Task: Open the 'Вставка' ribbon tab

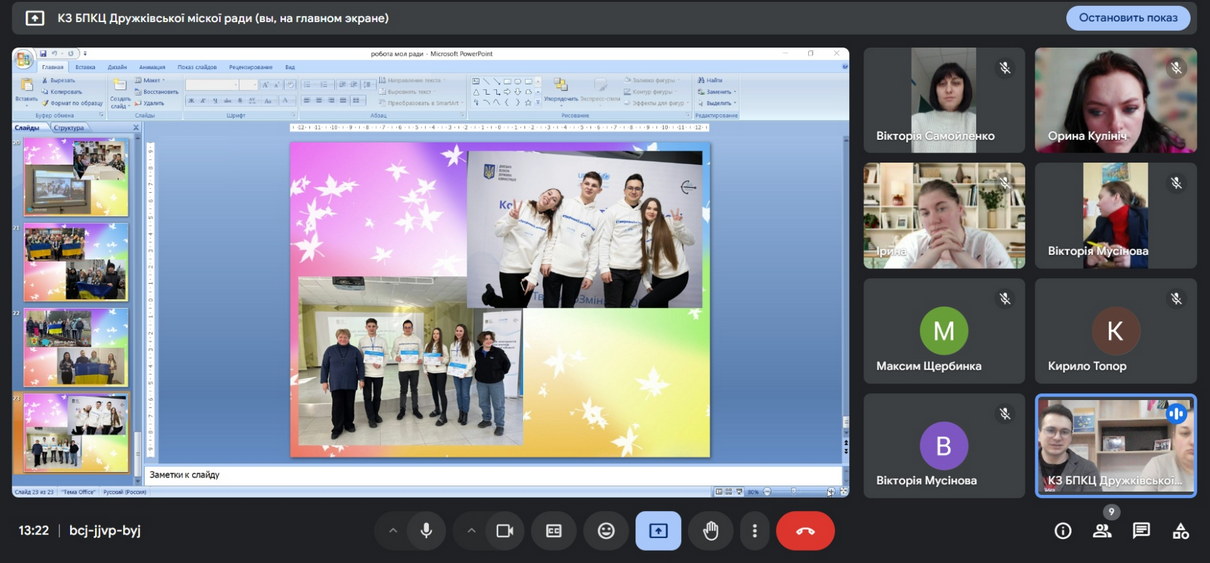Action: click(x=85, y=67)
